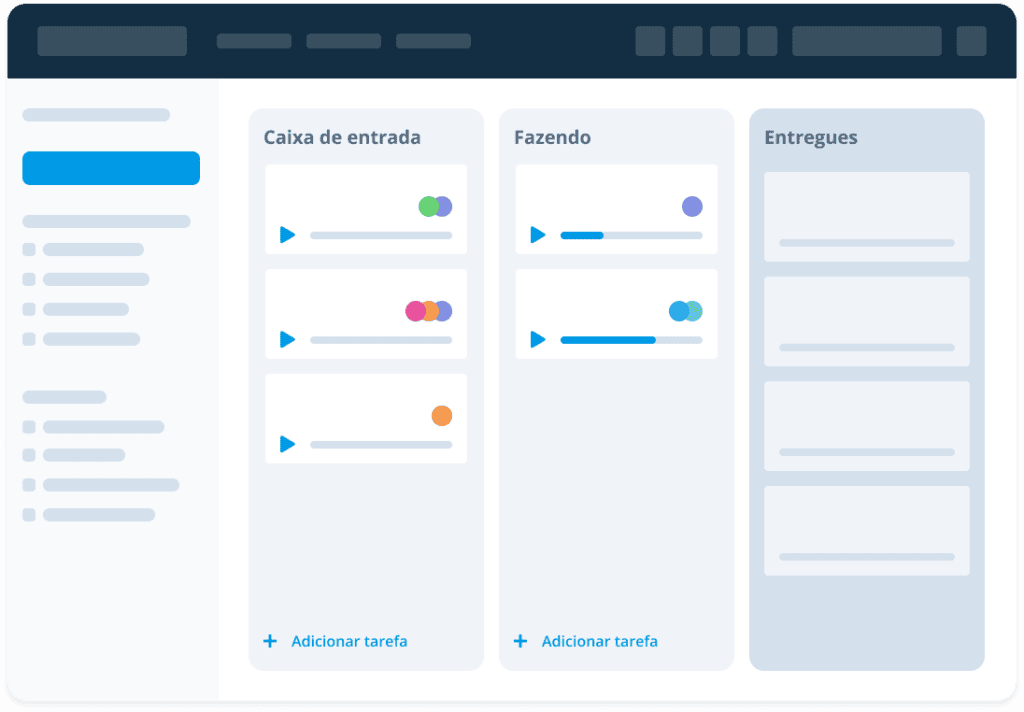Start timer on Fazendo card with single purple avatar
Viewport: 1024px width, 712px height.
point(537,235)
